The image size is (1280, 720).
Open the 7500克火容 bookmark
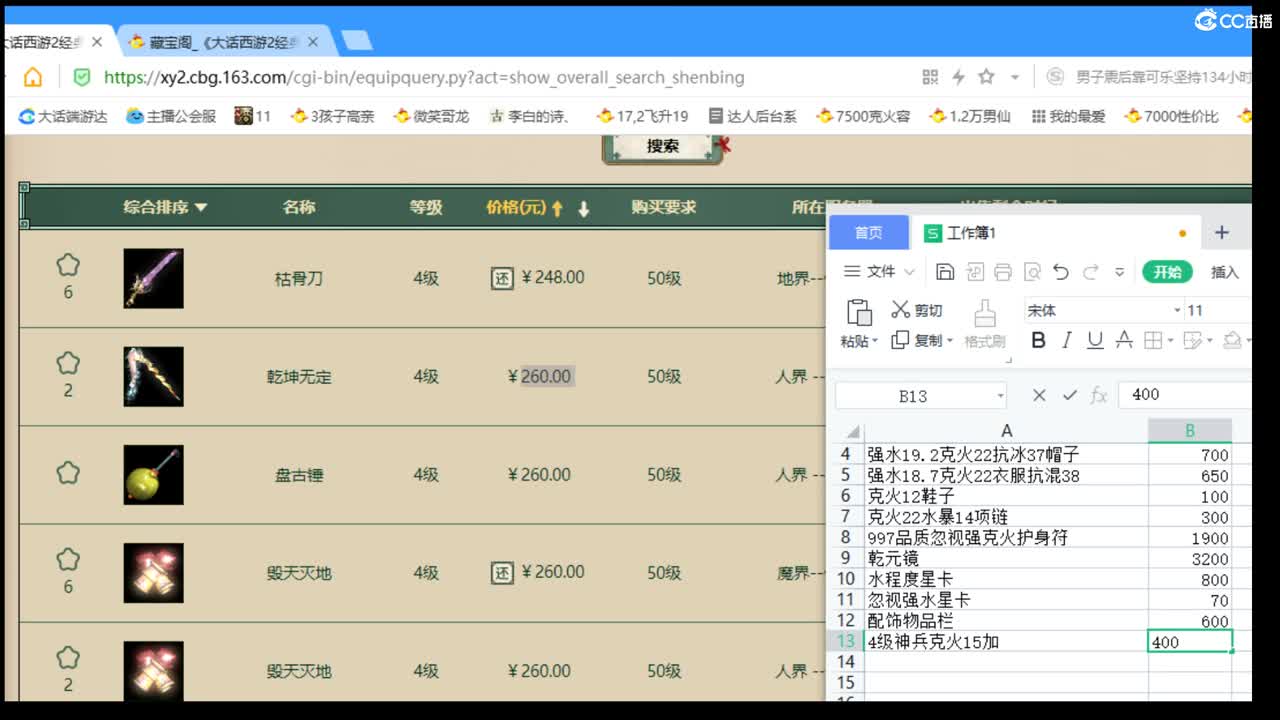[x=863, y=116]
